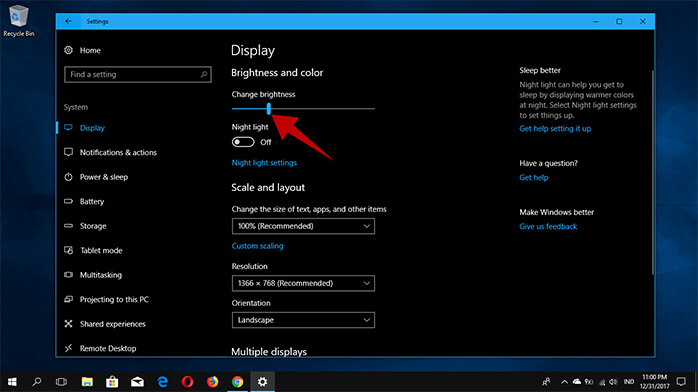
Task: Click the Multitasking icon
Action: [x=68, y=275]
